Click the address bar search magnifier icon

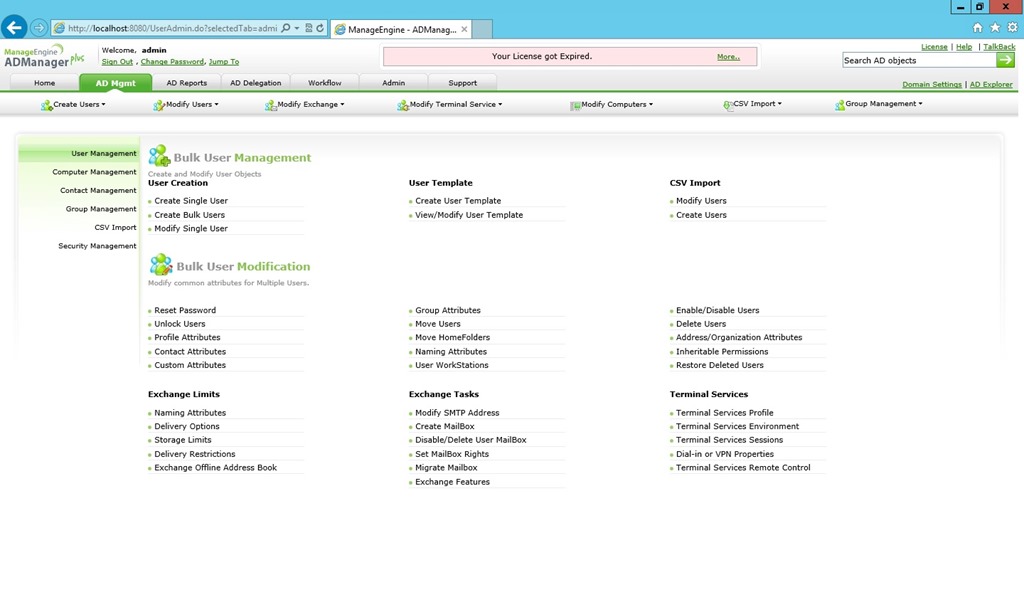(x=285, y=28)
